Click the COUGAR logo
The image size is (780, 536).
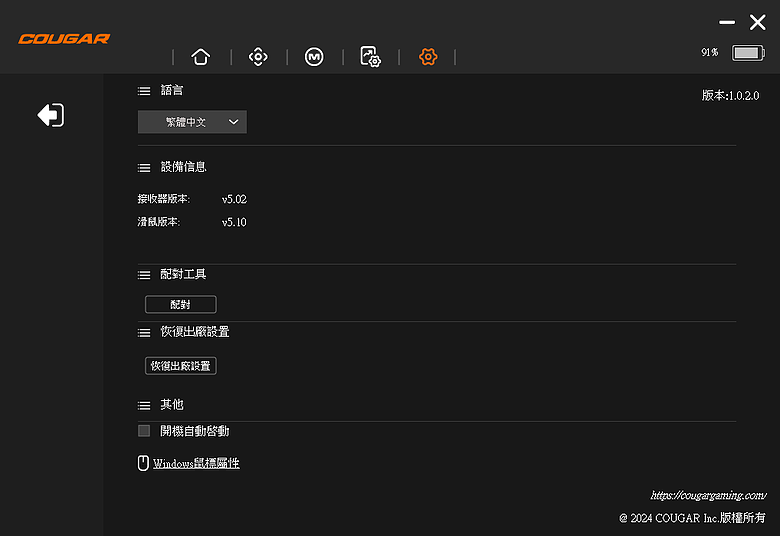point(64,39)
